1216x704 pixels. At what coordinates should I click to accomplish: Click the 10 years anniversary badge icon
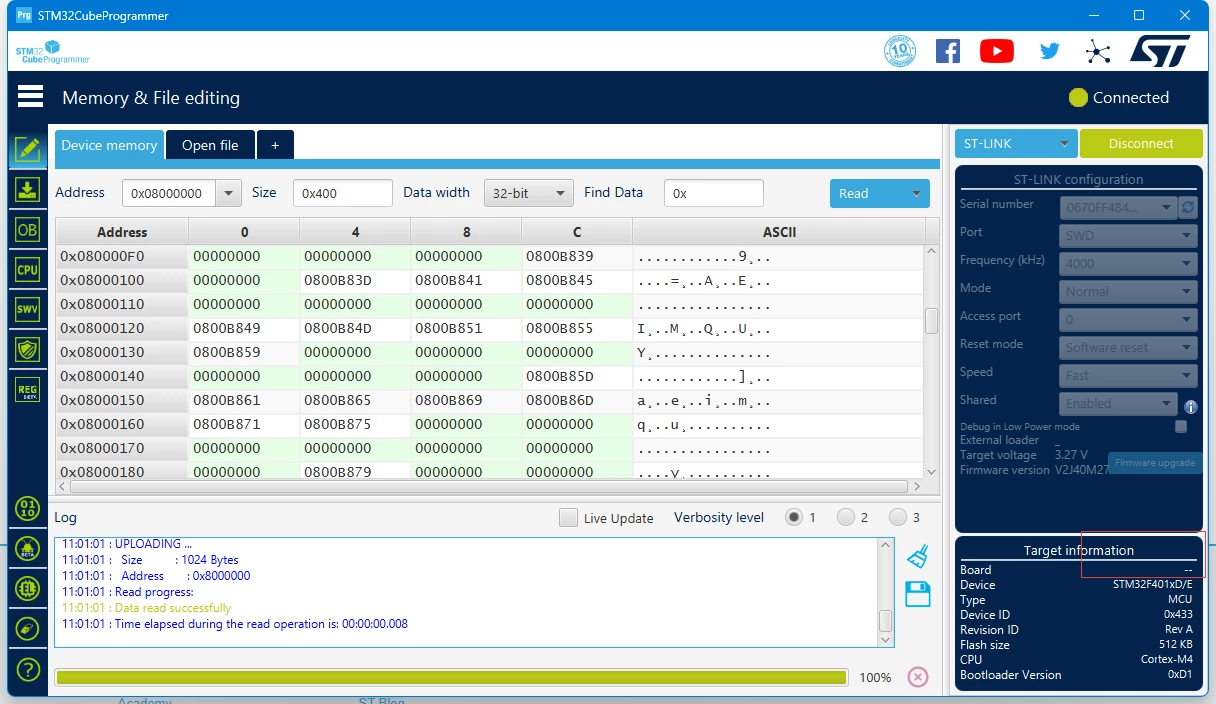[x=900, y=51]
